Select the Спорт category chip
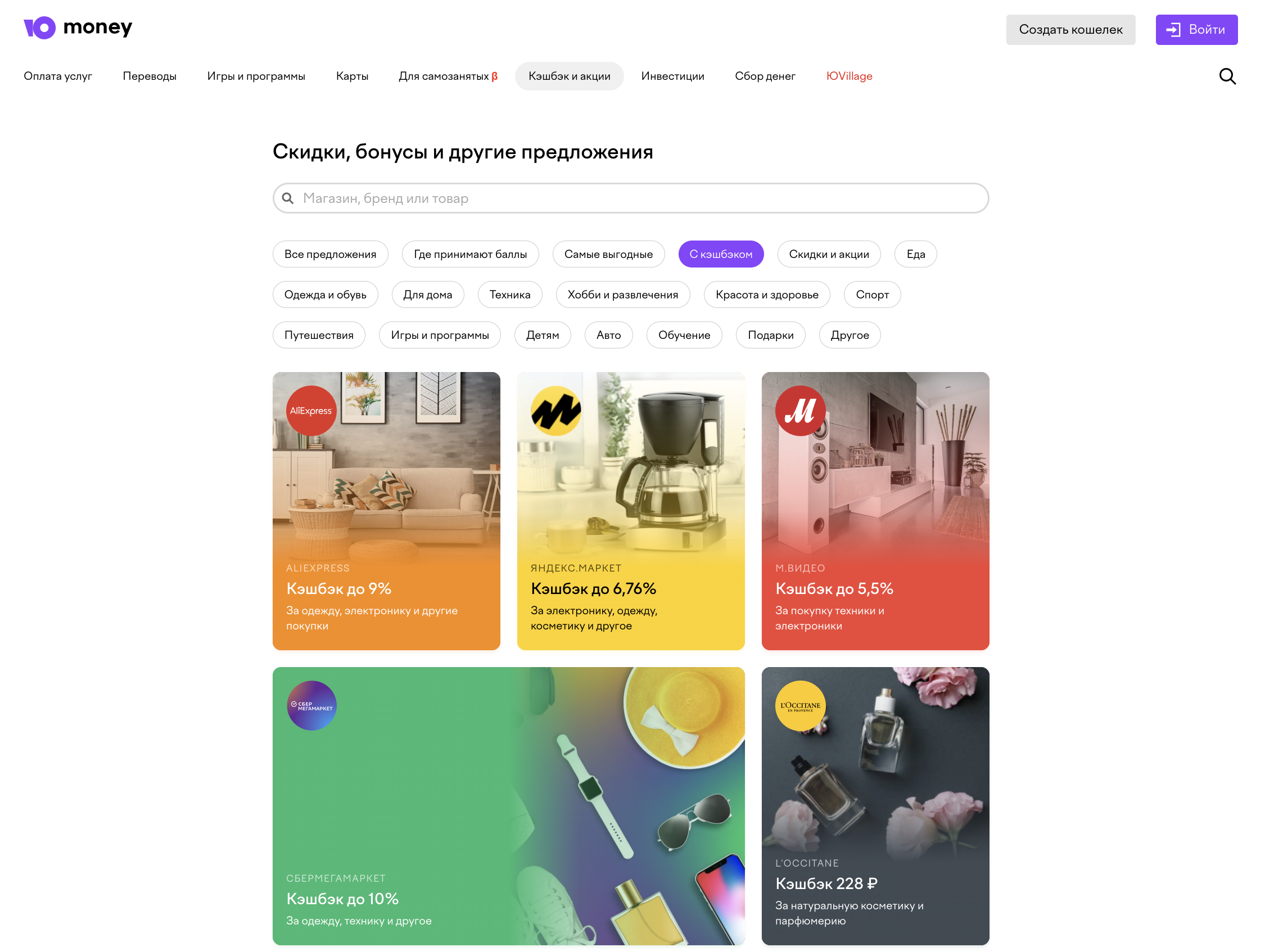The height and width of the screenshot is (952, 1265). click(872, 294)
